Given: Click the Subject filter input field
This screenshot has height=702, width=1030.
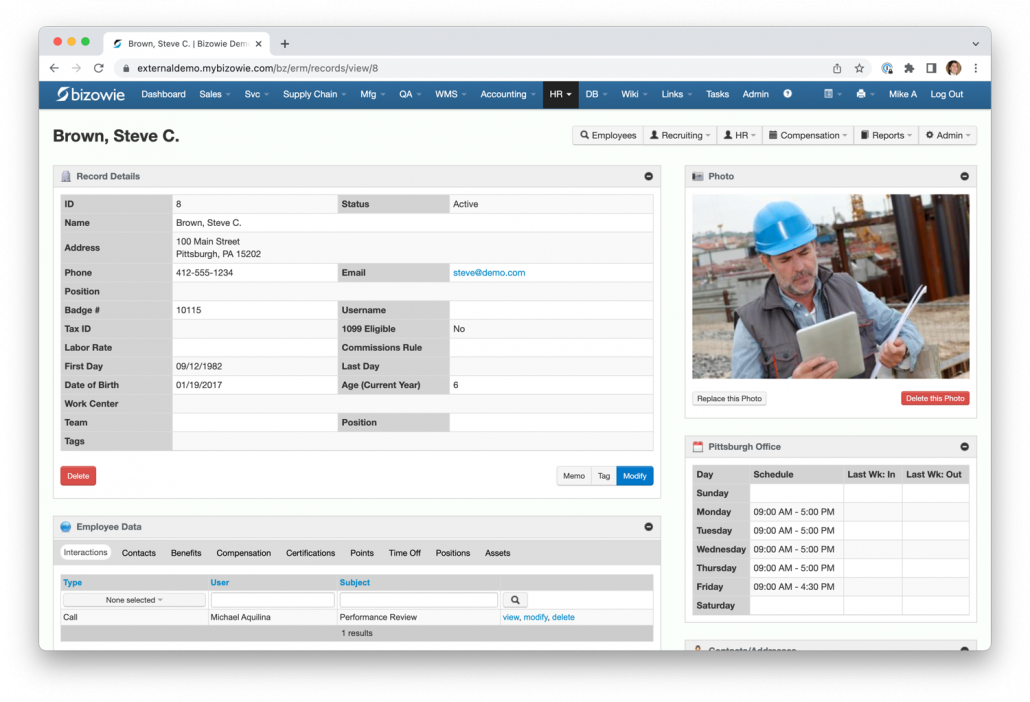Looking at the screenshot, I should (x=418, y=600).
